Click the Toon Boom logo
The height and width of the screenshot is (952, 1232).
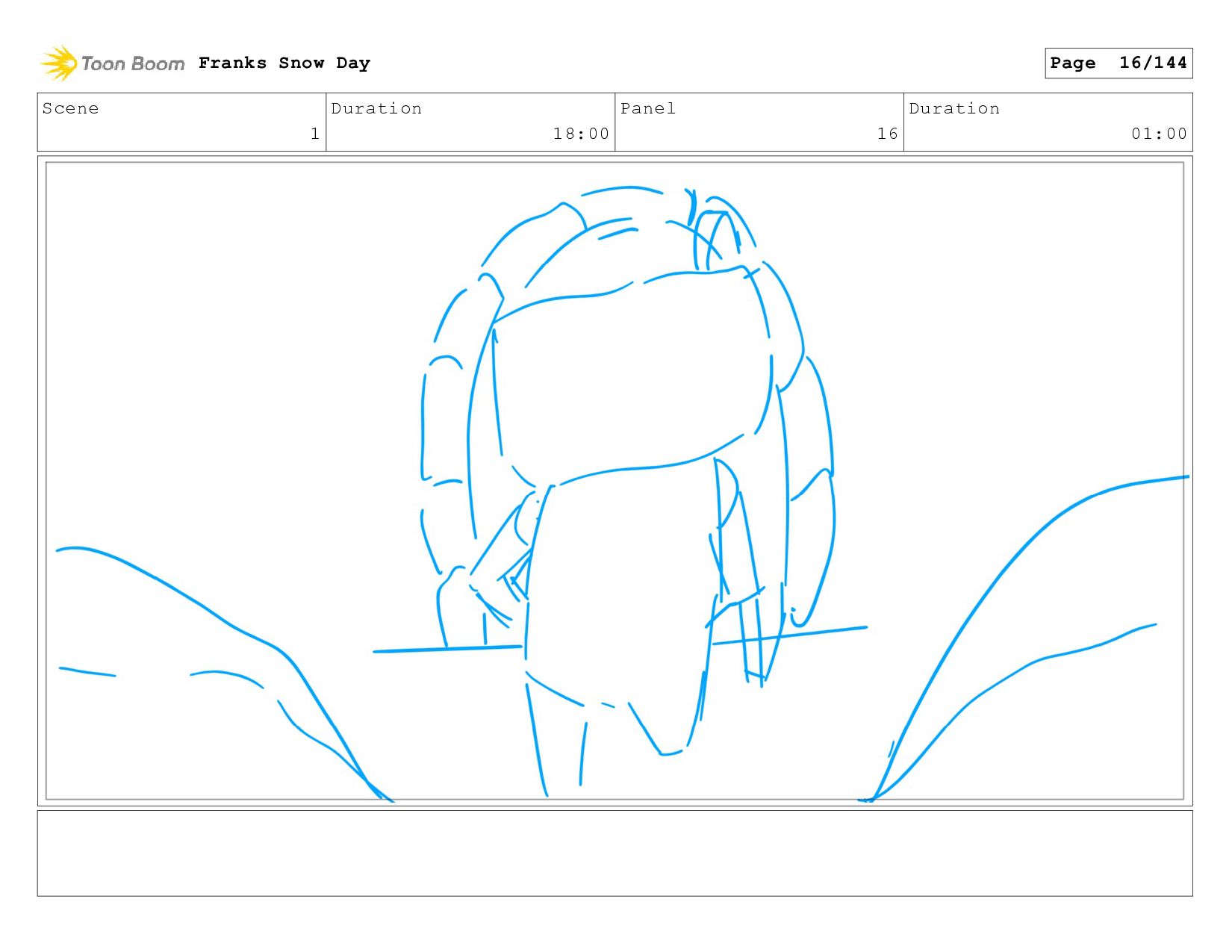pos(112,63)
